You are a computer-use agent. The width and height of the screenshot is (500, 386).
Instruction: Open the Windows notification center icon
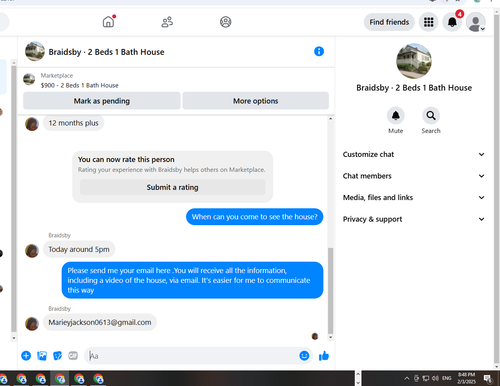(x=488, y=379)
